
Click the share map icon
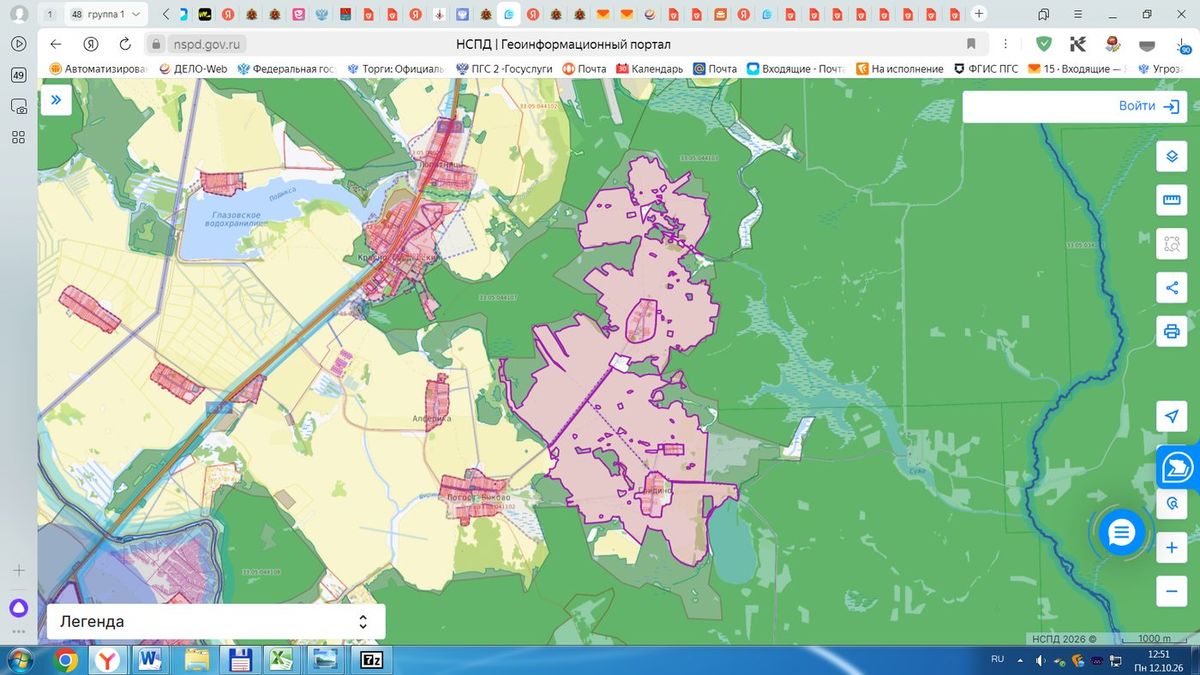click(1172, 288)
